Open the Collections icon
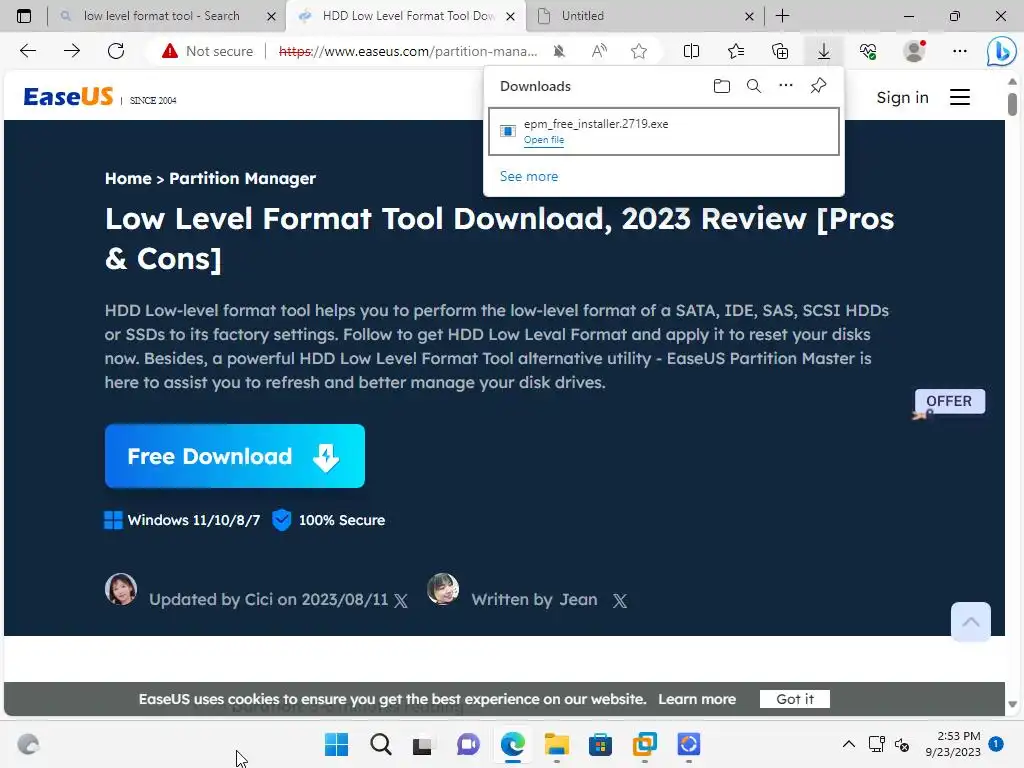The height and width of the screenshot is (768, 1024). [x=780, y=51]
